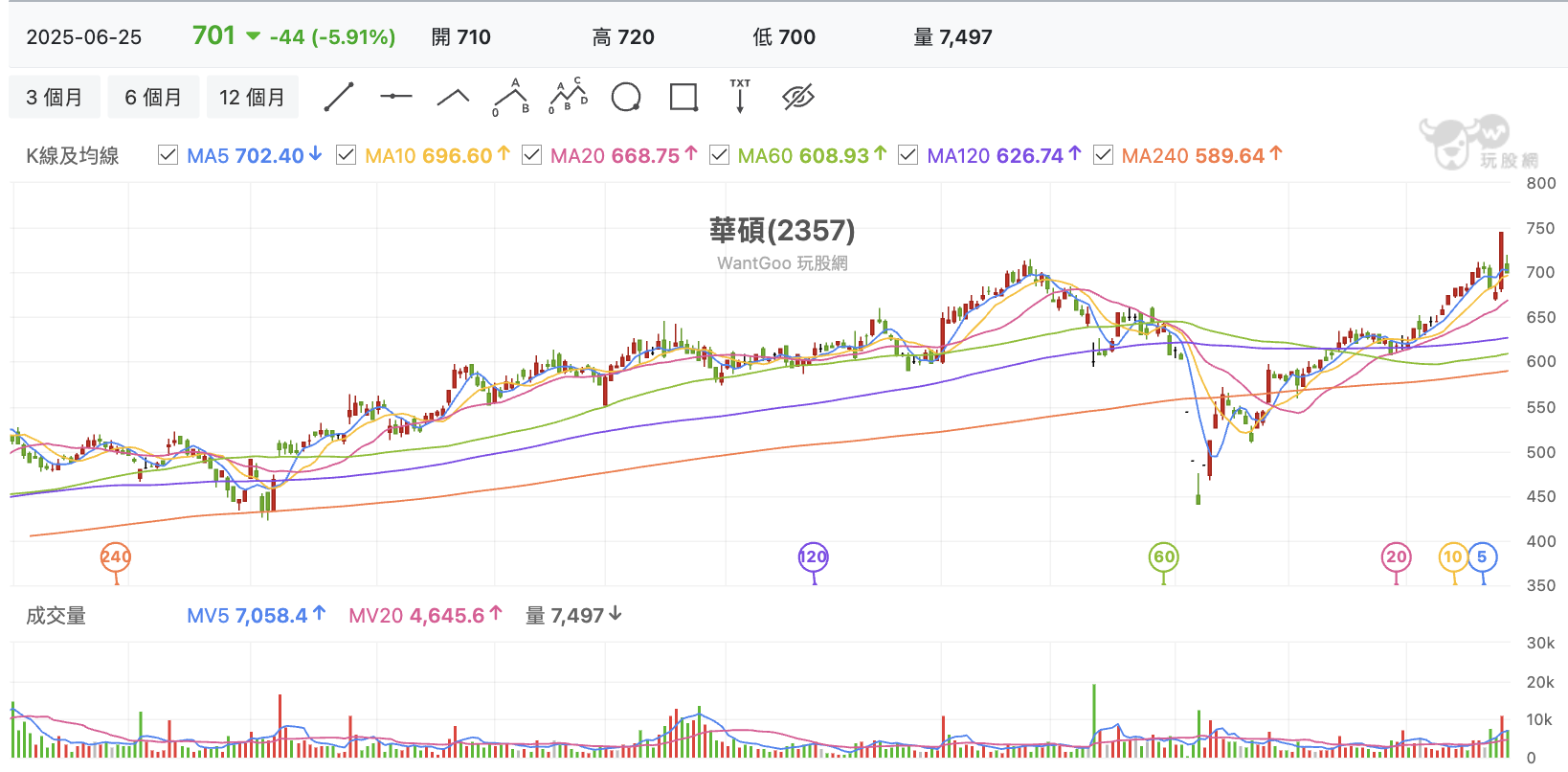This screenshot has width=1568, height=772.
Task: Select the trend line drawing tool
Action: click(339, 97)
